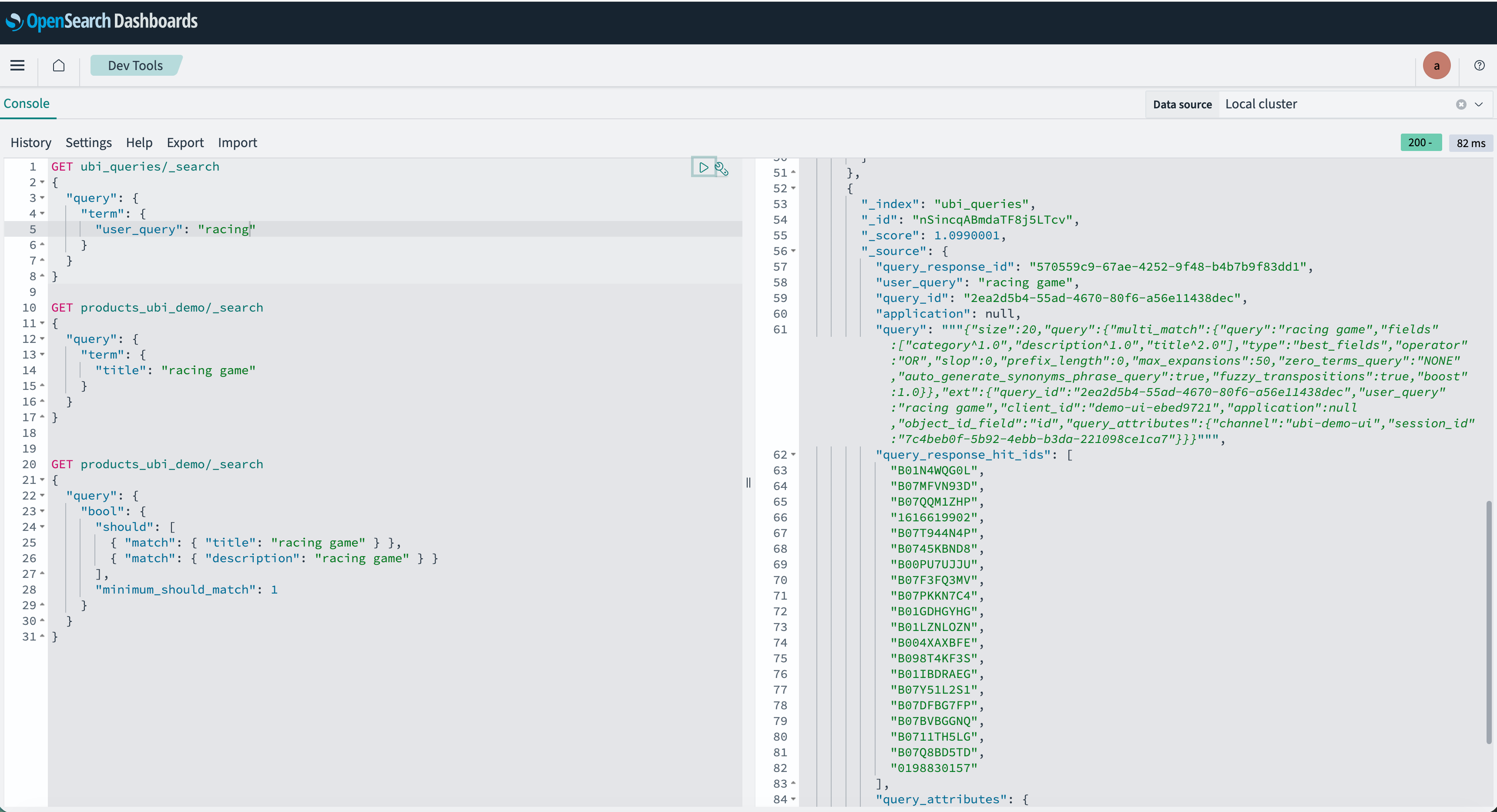Collapse the fold arrow on editor line 21
Image resolution: width=1497 pixels, height=812 pixels.
click(x=42, y=480)
